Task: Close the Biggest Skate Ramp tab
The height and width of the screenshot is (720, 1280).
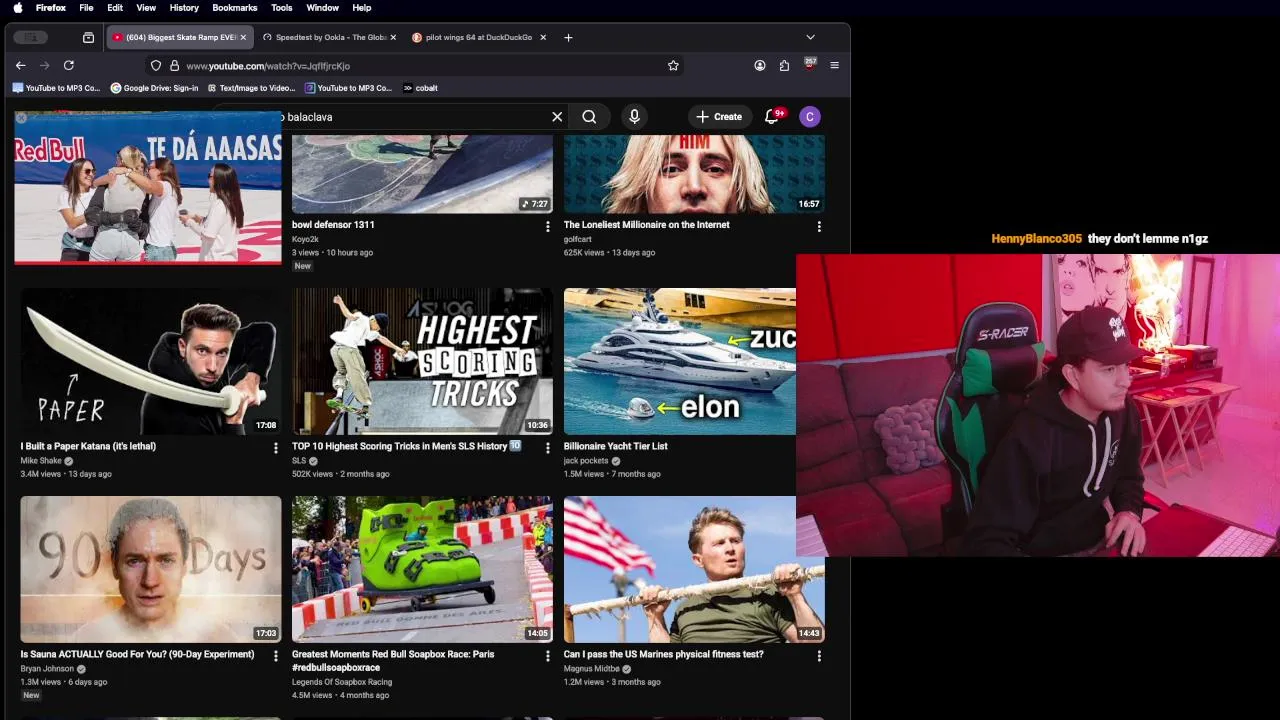Action: 243,37
